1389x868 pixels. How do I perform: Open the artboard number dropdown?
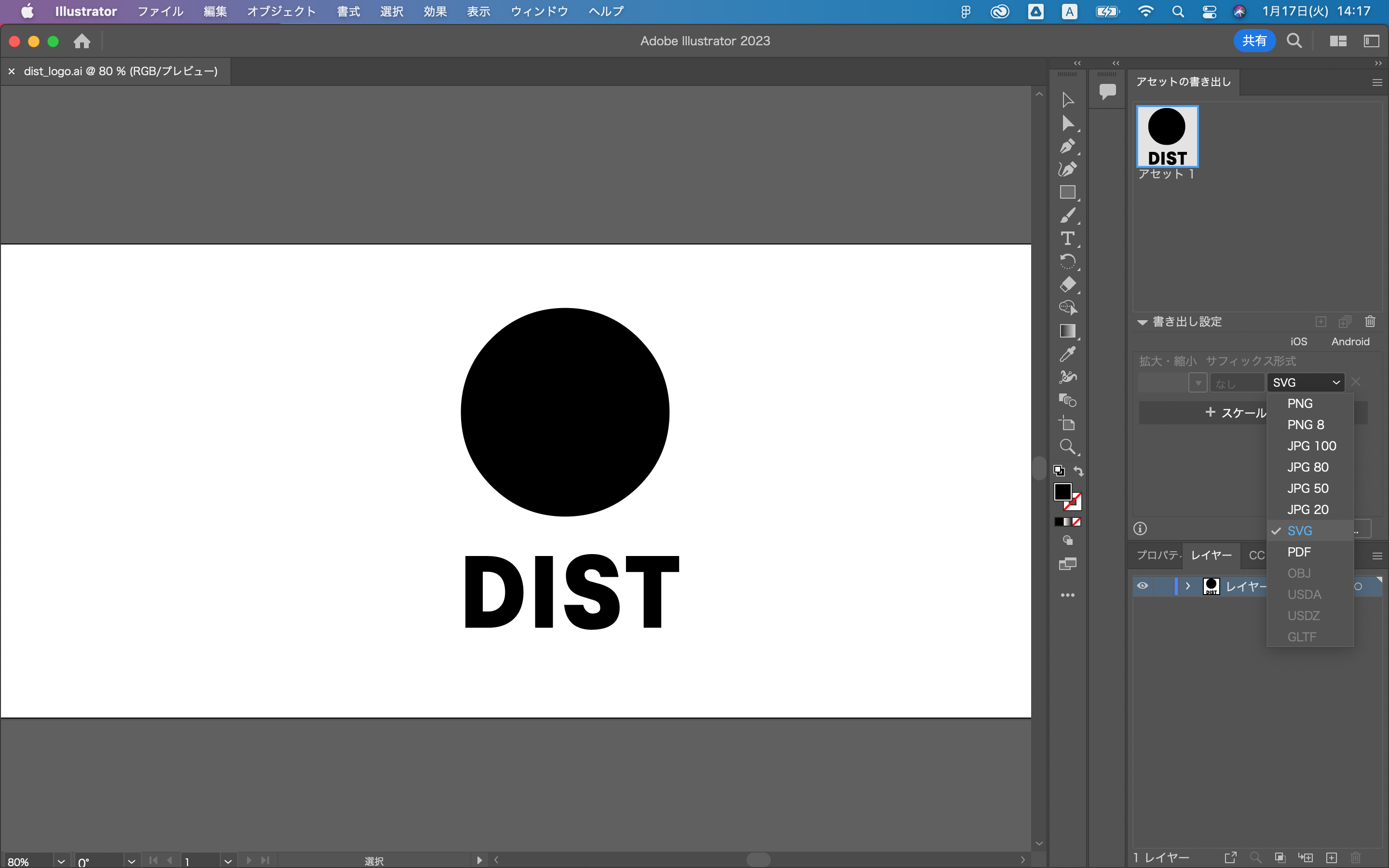click(228, 861)
